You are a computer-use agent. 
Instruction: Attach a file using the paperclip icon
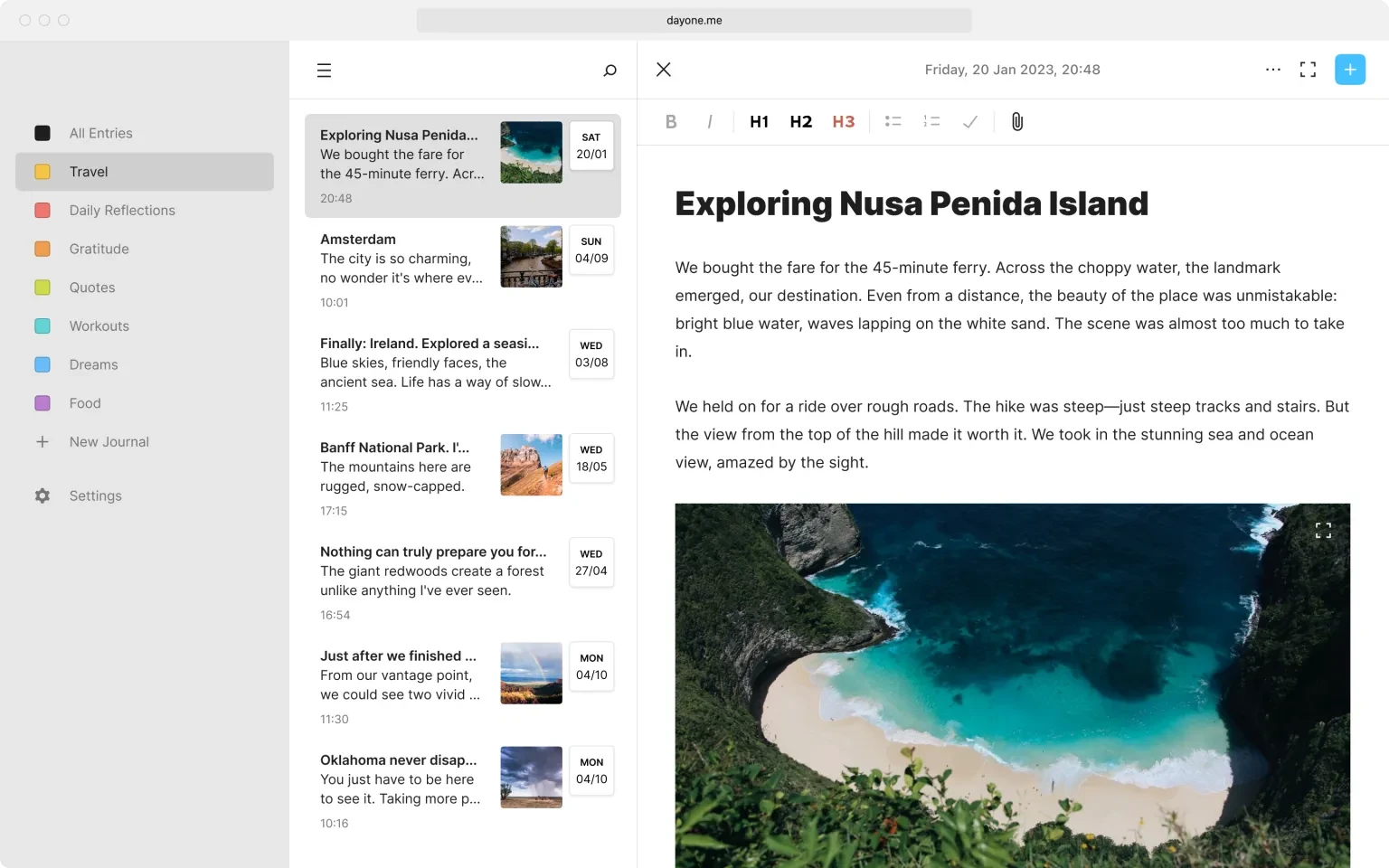click(1017, 122)
